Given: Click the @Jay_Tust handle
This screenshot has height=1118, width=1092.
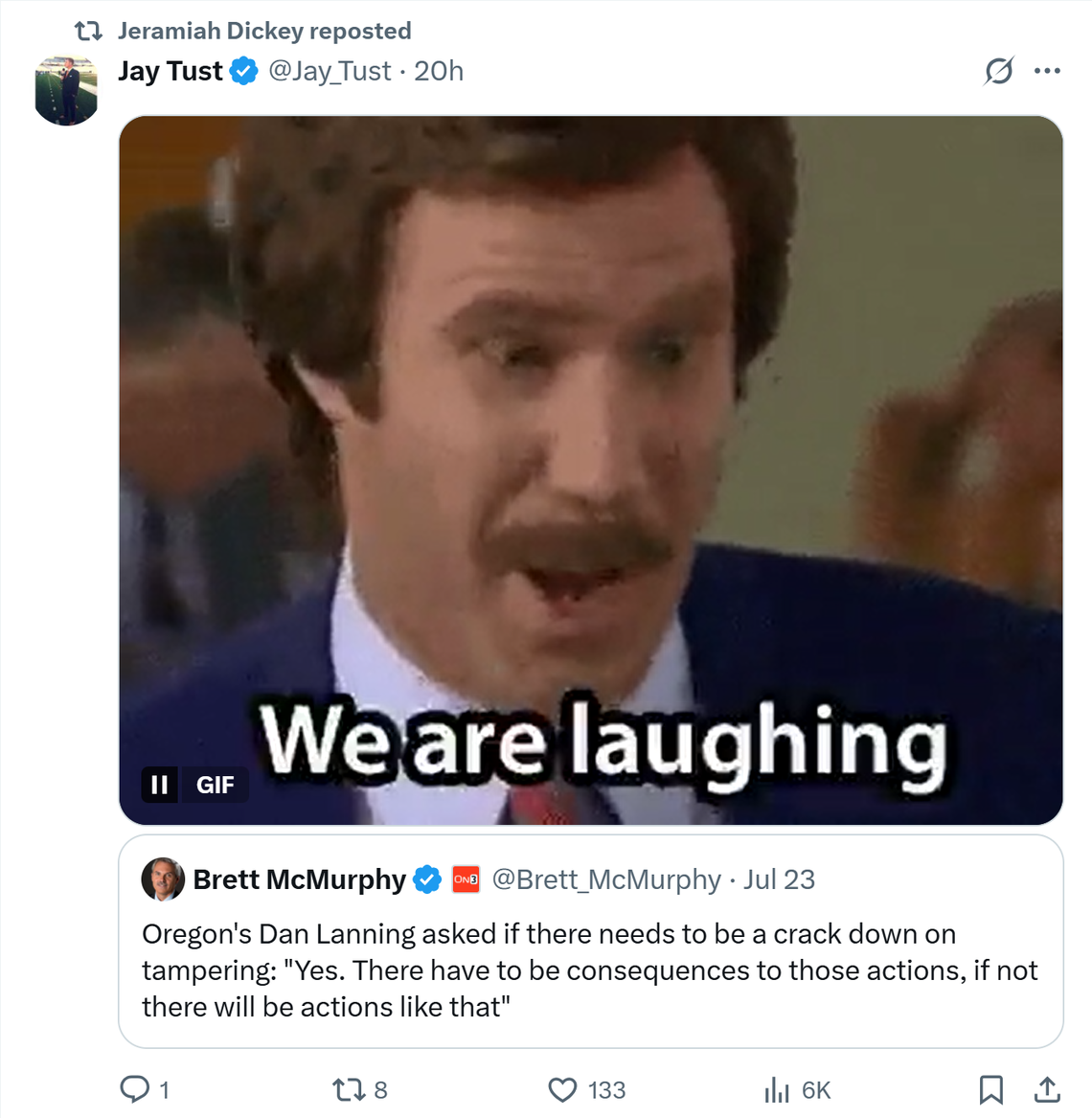Looking at the screenshot, I should click(x=329, y=71).
